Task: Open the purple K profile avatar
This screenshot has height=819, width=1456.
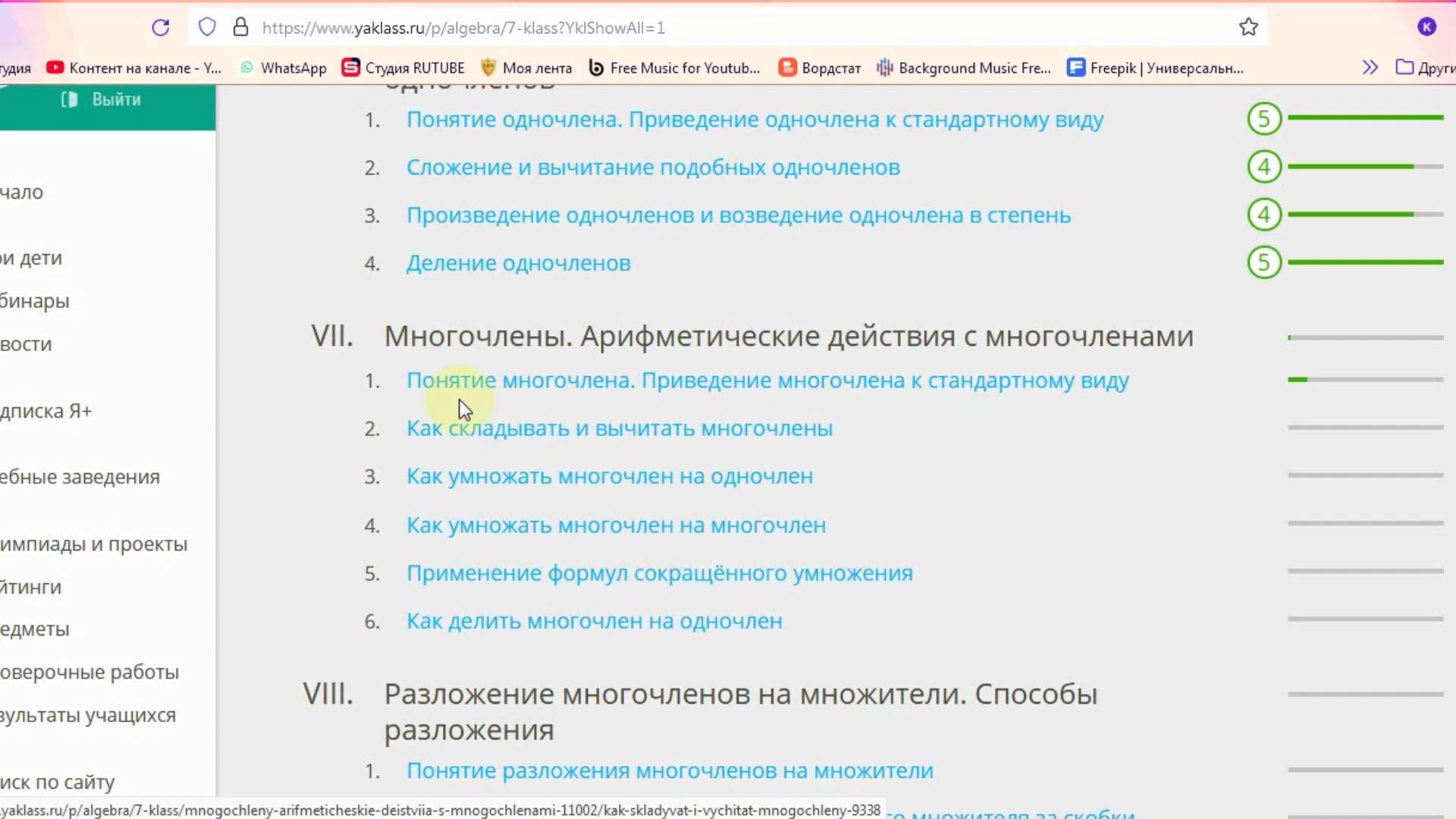Action: (1426, 27)
